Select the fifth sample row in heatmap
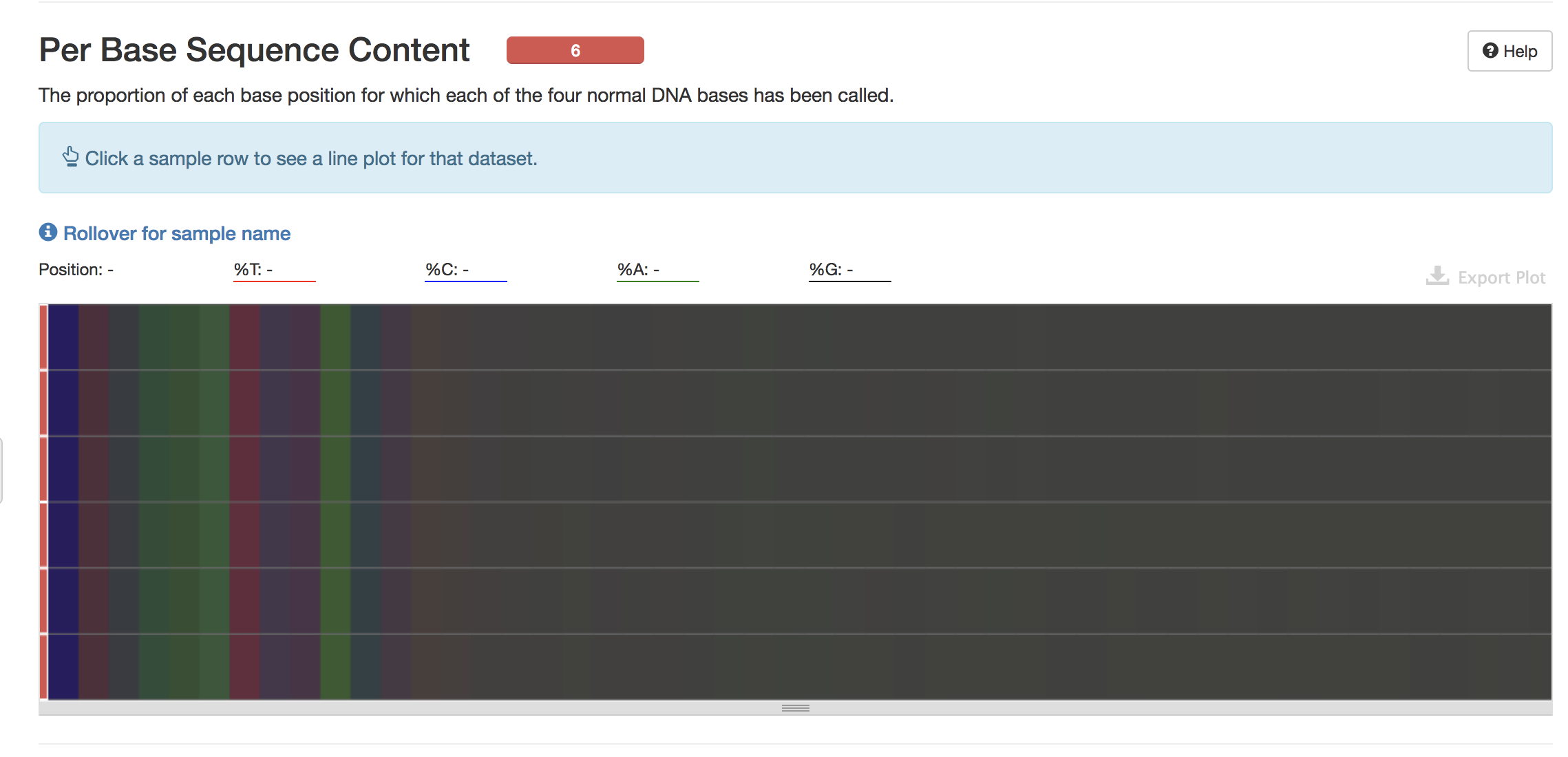 pyautogui.click(x=798, y=600)
